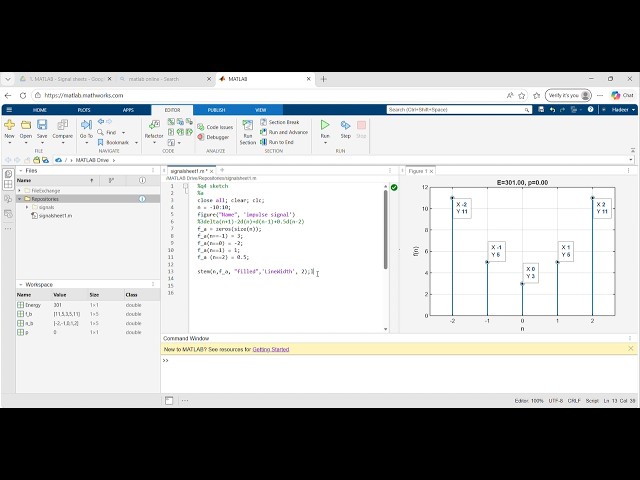Screen dimensions: 640x480
Task: Click the Go To icon
Action: tap(86, 125)
